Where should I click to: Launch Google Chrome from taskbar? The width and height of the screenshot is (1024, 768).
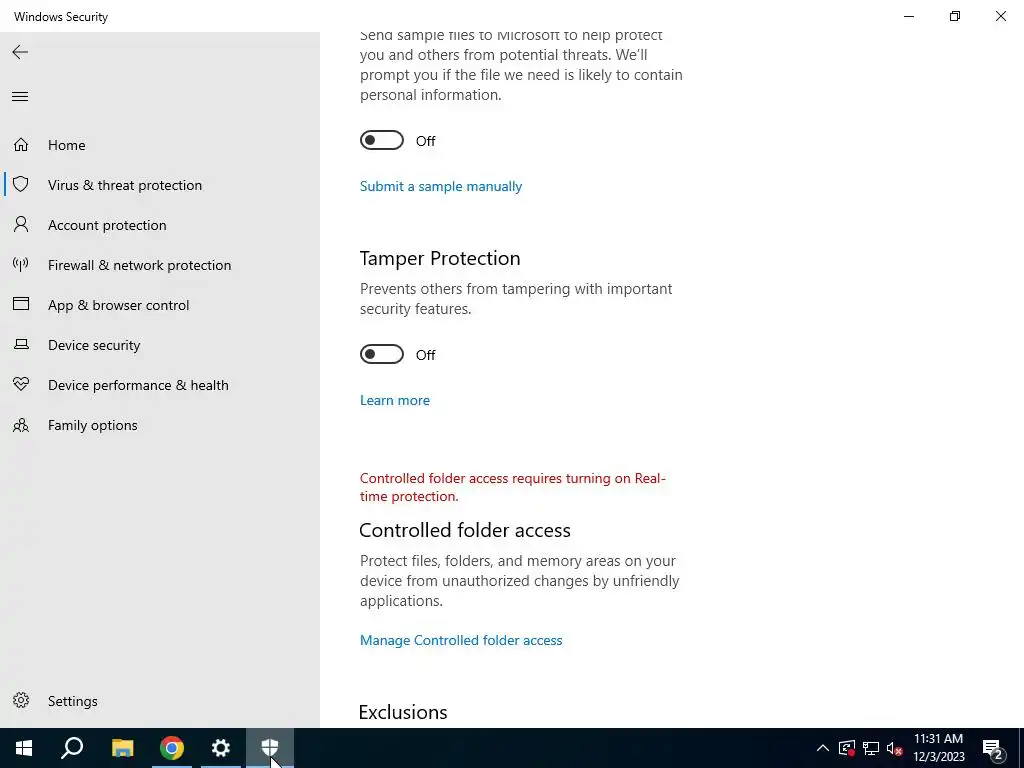[172, 748]
